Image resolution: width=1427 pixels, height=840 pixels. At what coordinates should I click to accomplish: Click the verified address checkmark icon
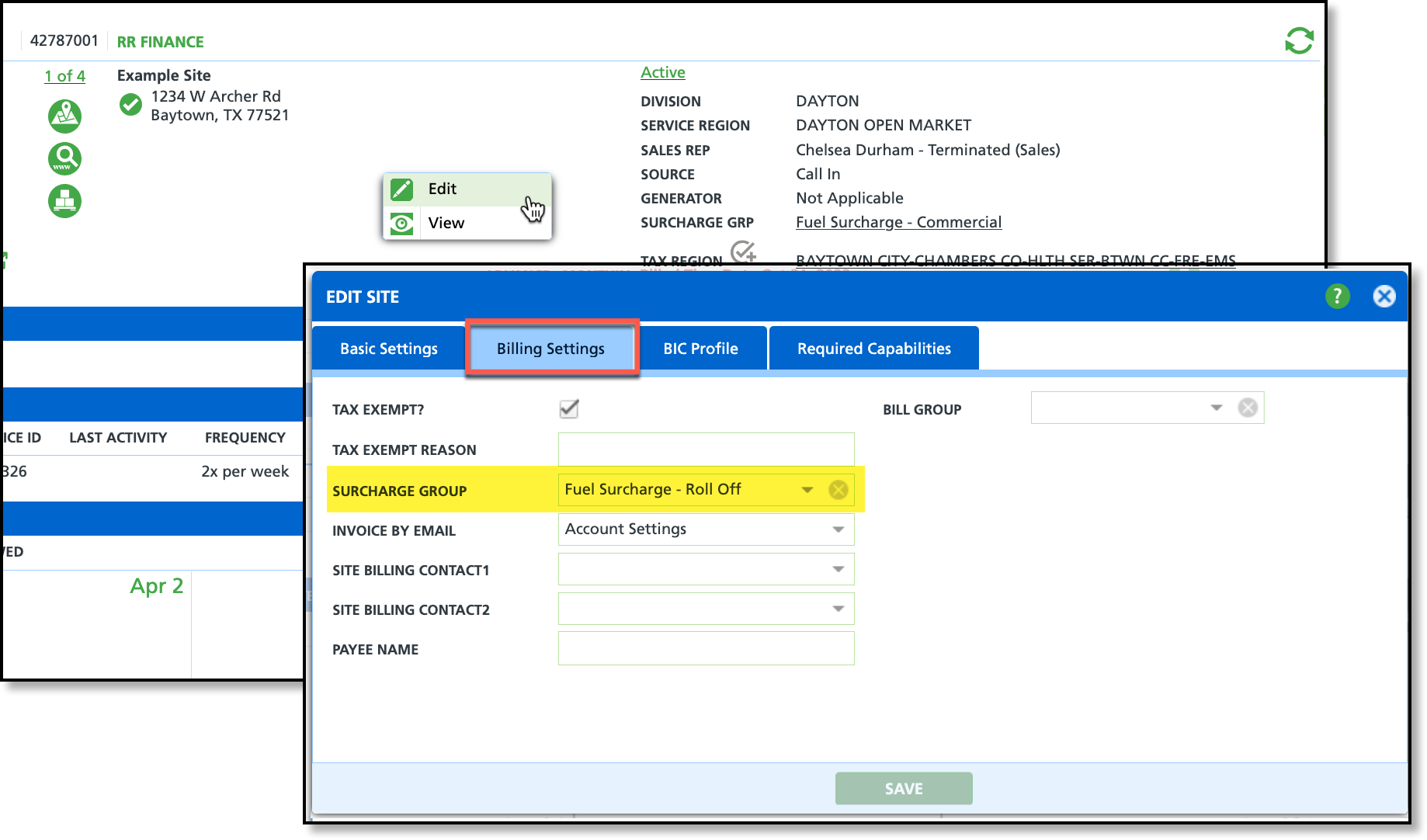[x=131, y=104]
